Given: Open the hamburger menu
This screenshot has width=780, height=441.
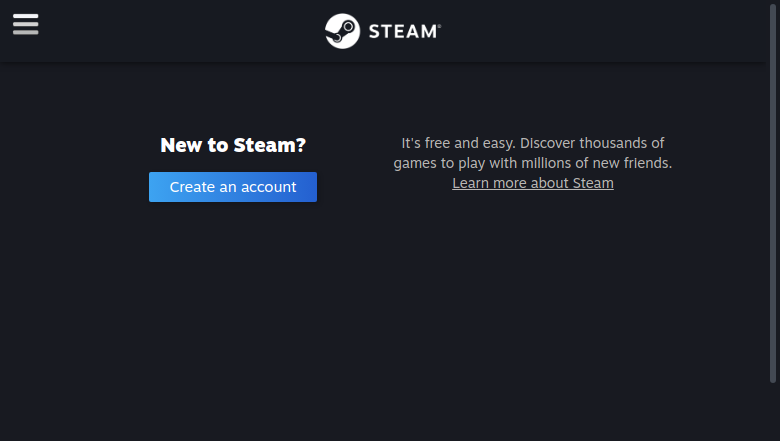Looking at the screenshot, I should [x=25, y=24].
